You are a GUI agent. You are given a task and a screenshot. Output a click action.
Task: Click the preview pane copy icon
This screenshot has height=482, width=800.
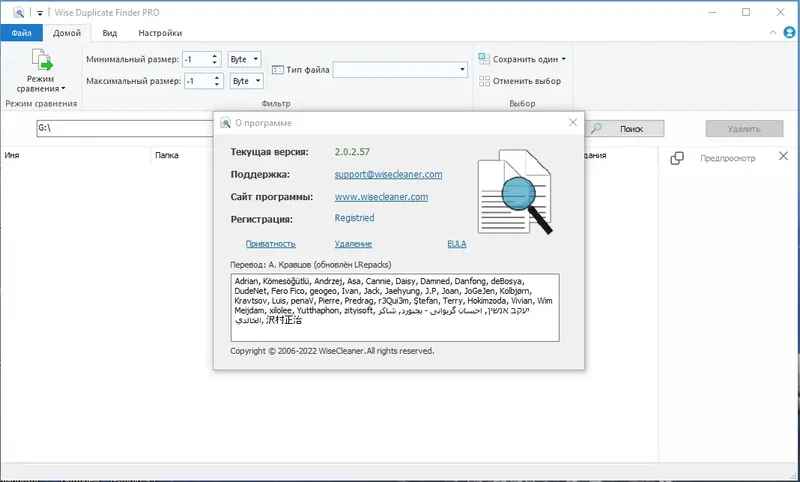677,158
